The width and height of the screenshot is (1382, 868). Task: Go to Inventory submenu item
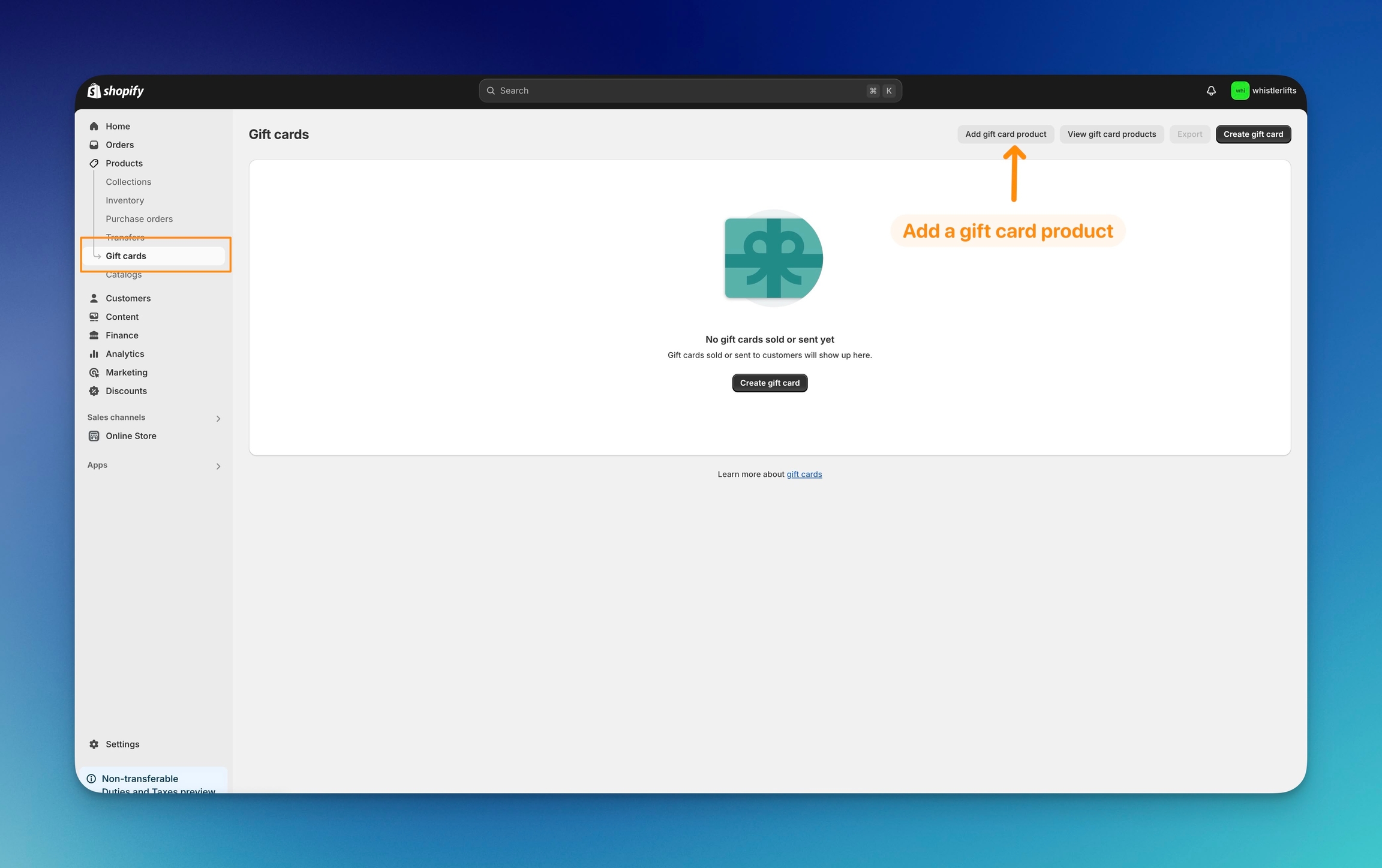125,200
